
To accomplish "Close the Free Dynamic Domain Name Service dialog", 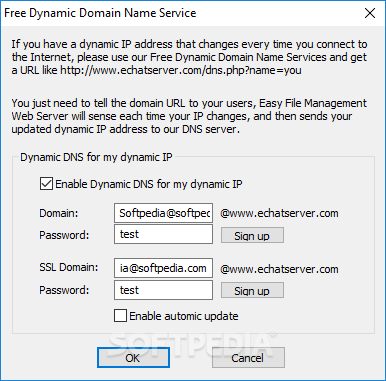I will (x=370, y=13).
